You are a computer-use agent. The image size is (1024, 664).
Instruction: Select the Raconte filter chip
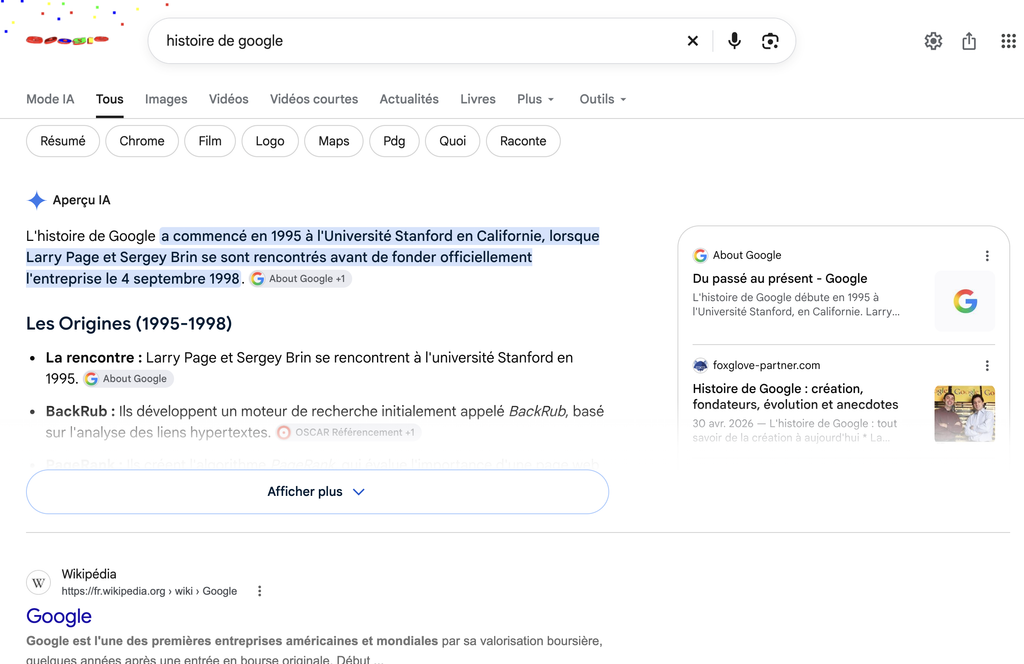click(523, 141)
